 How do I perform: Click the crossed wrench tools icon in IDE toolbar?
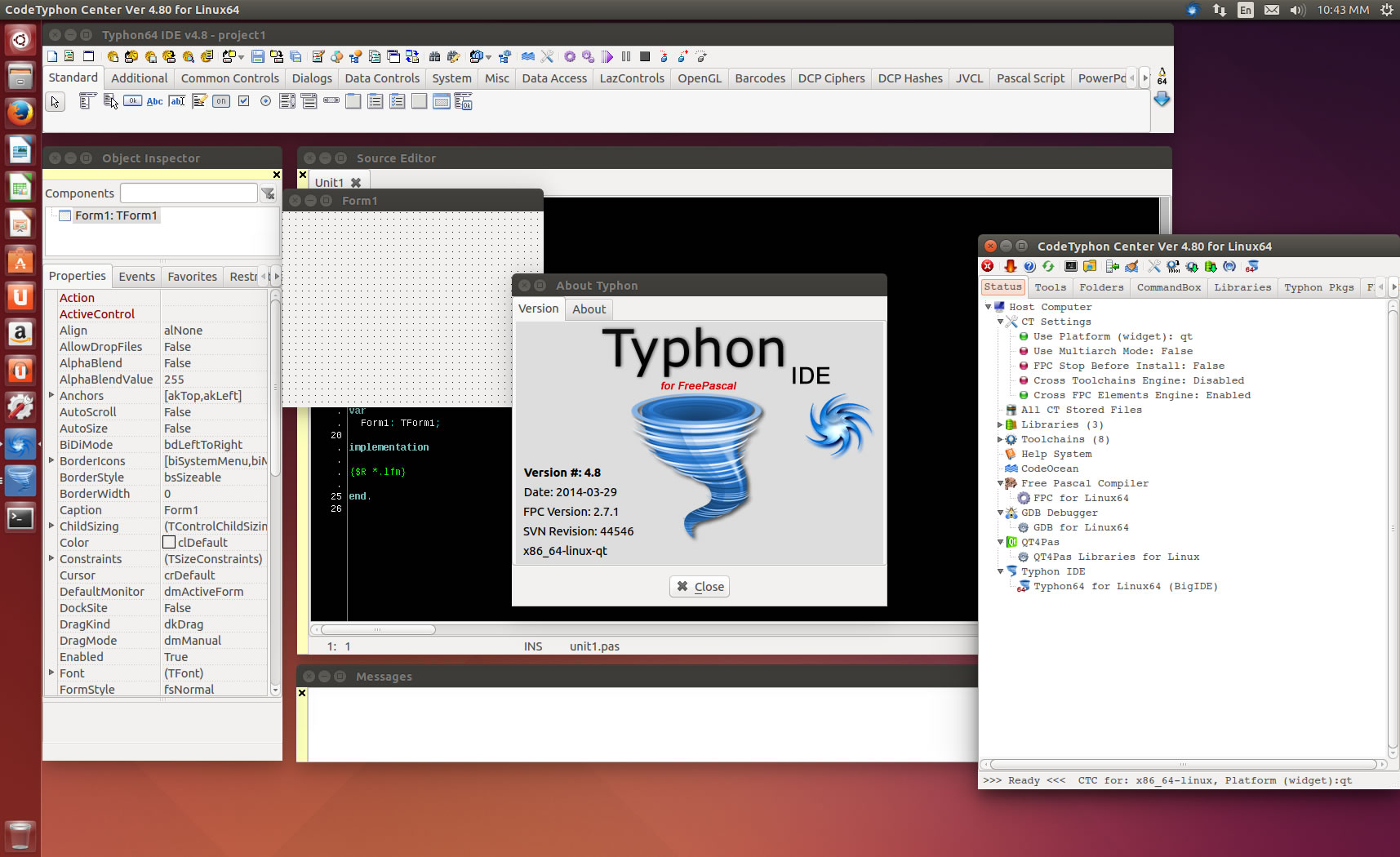tap(547, 56)
